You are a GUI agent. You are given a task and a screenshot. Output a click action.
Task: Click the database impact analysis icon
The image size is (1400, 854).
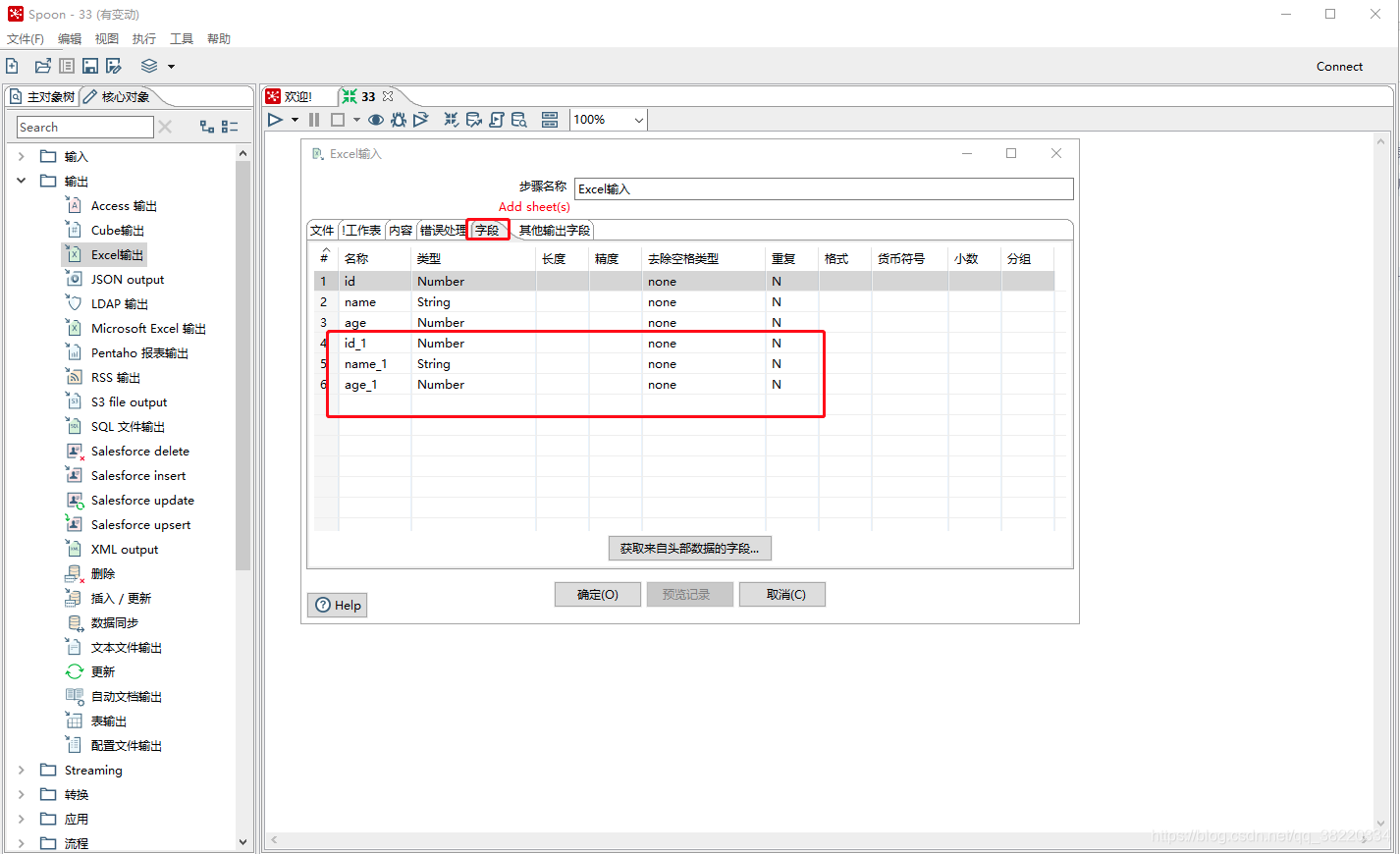[474, 120]
